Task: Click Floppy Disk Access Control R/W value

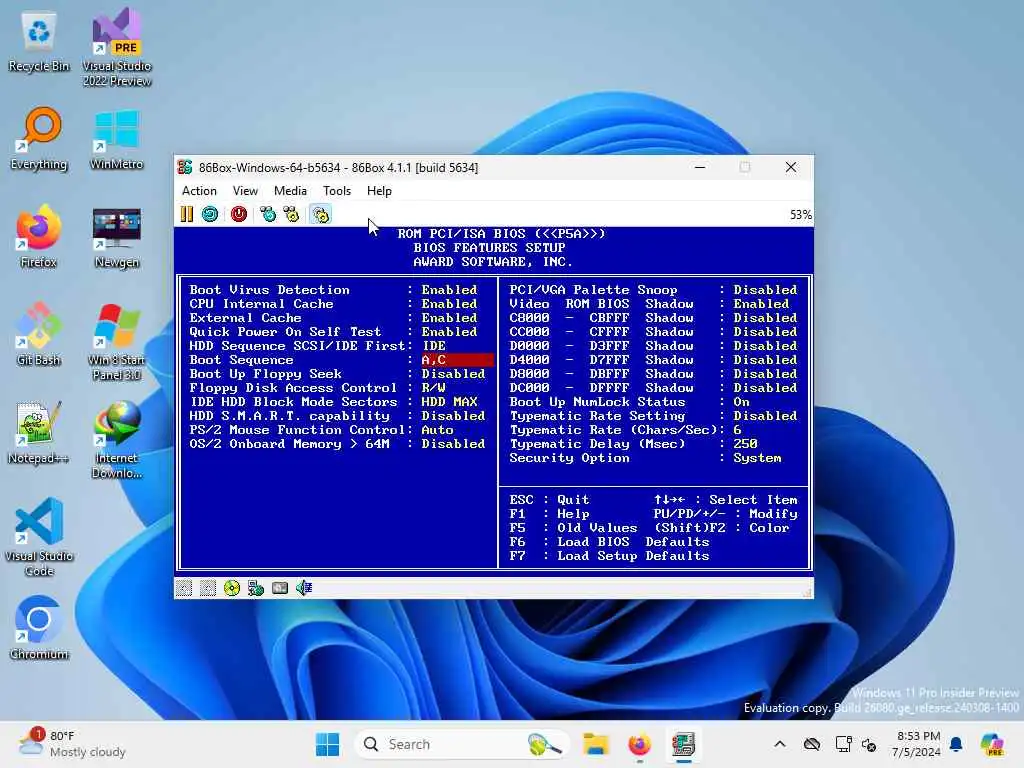Action: point(434,388)
